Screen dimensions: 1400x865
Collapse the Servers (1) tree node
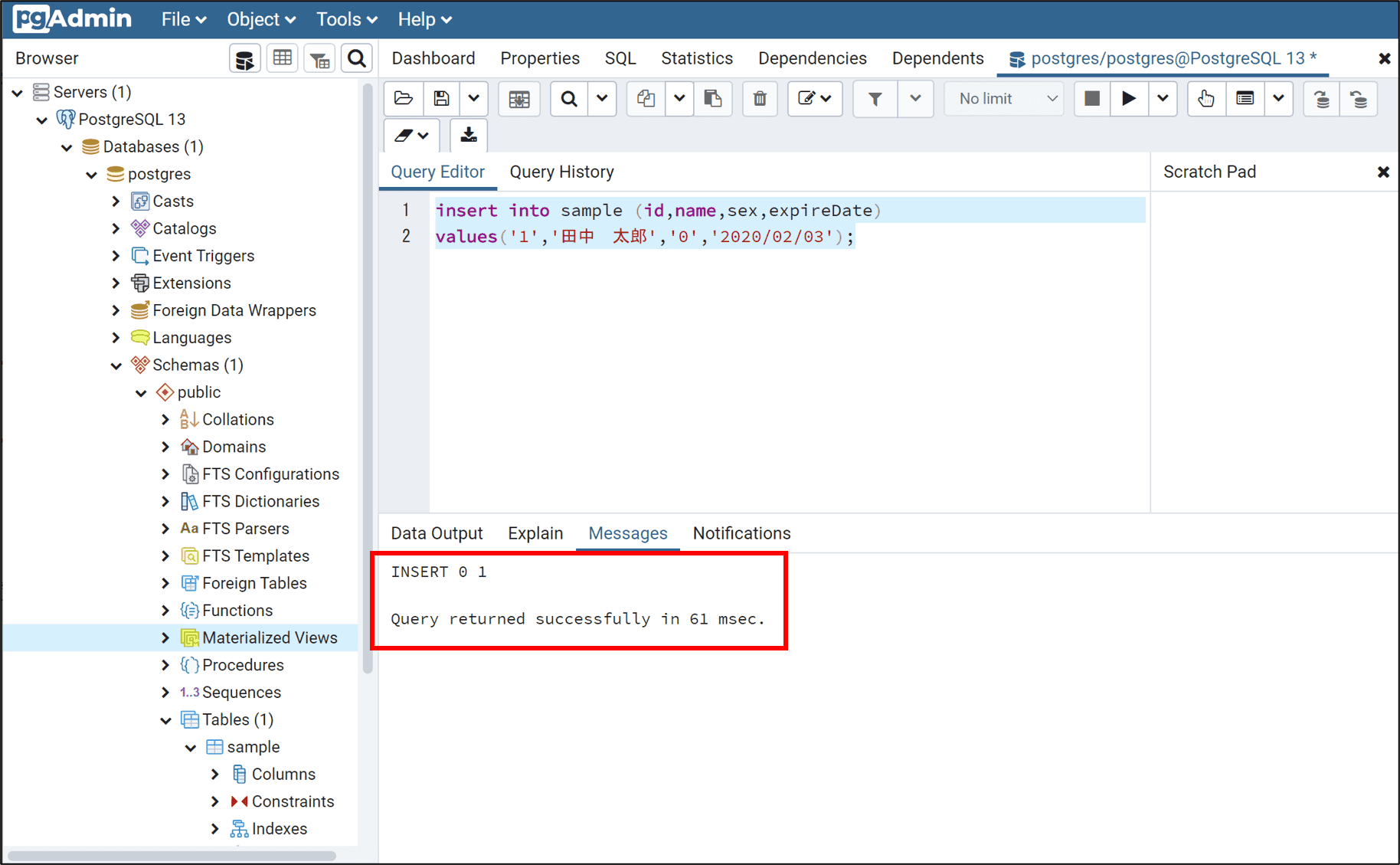pyautogui.click(x=18, y=93)
